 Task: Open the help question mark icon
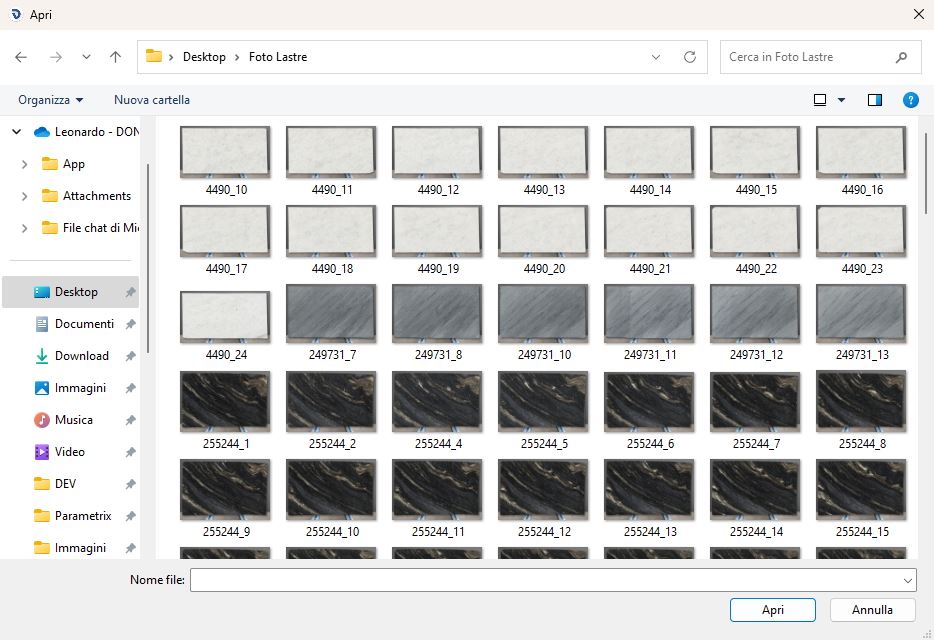click(910, 100)
